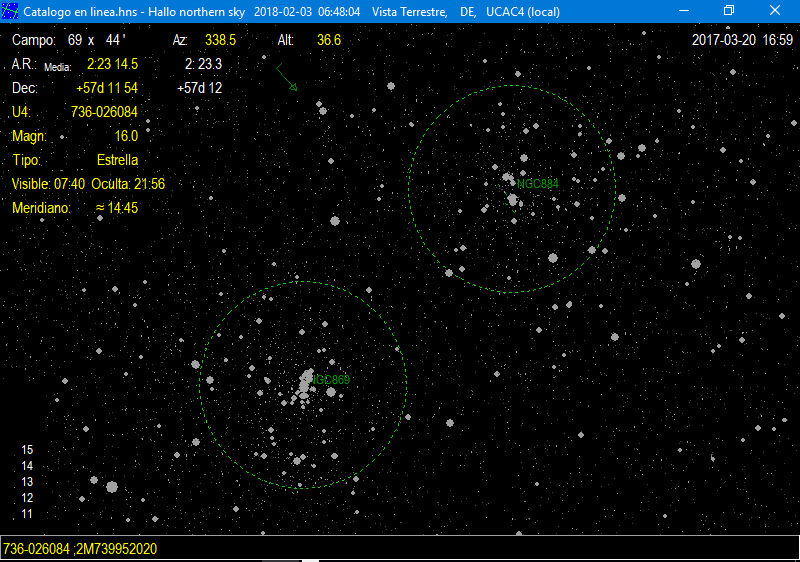Click the Tipo value Estrella
The height and width of the screenshot is (562, 800).
click(117, 160)
